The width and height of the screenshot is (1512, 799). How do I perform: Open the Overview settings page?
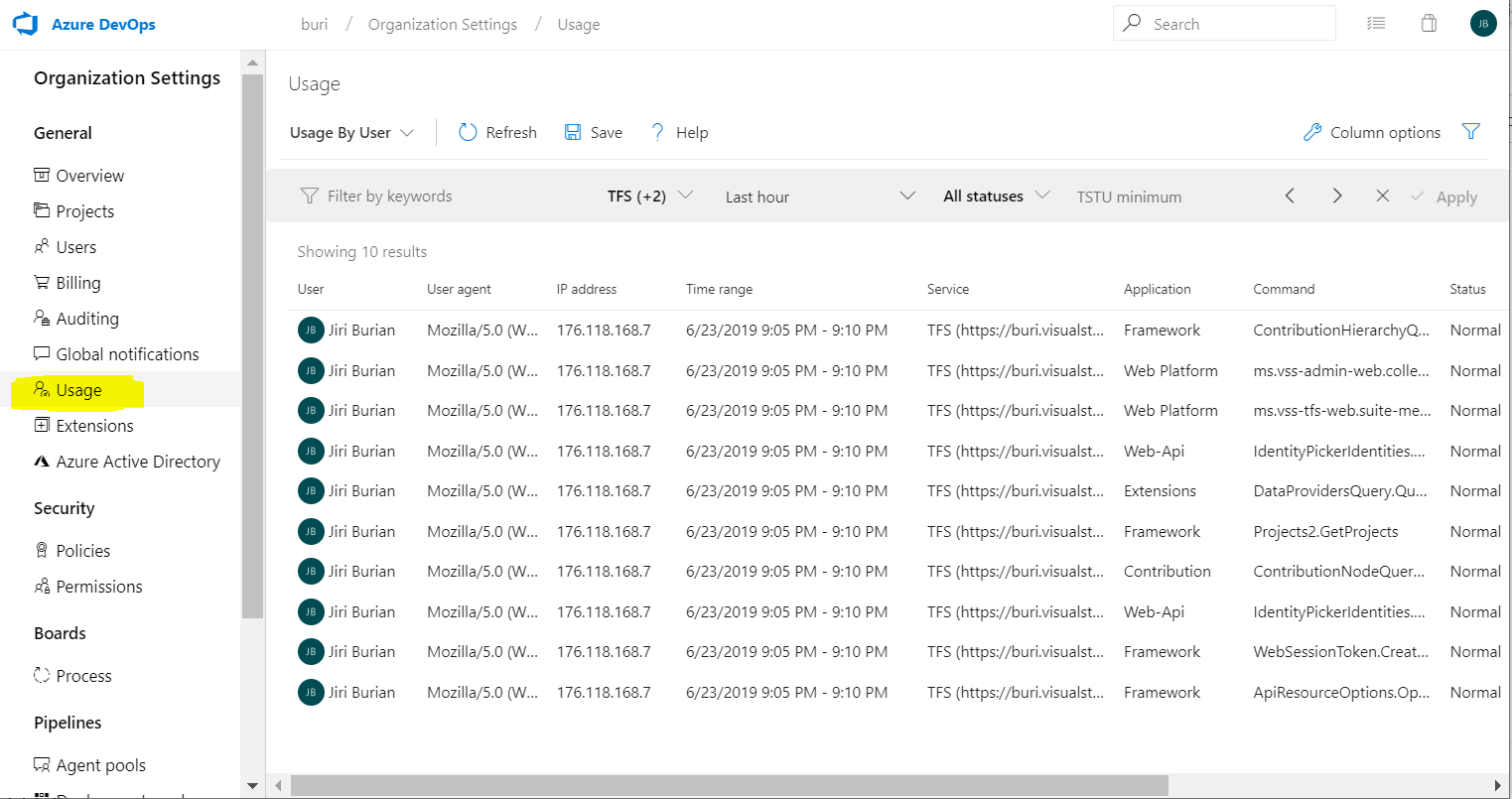[89, 176]
